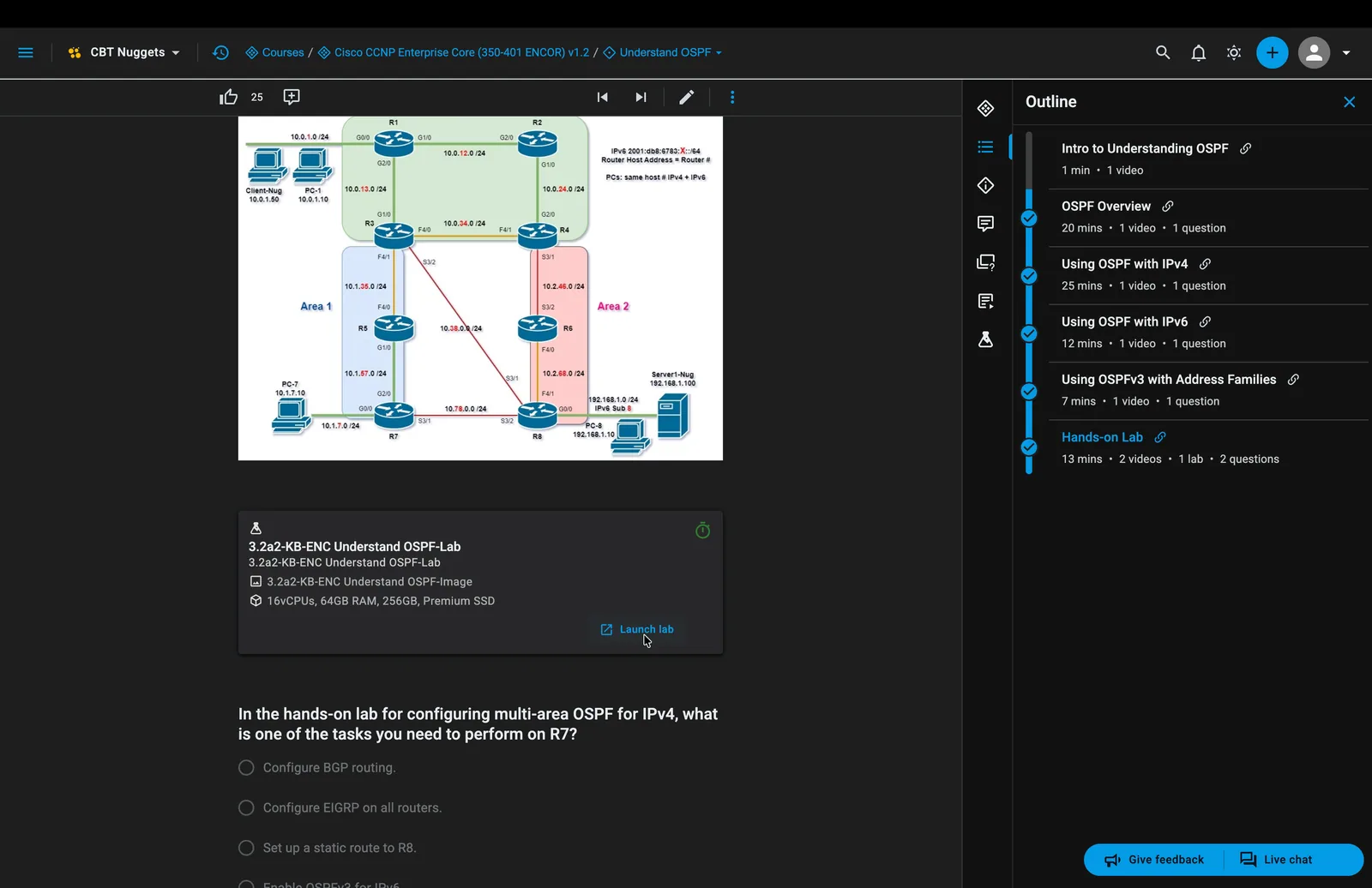Copy link icon beside Using OSPF with IPv6
Image resolution: width=1372 pixels, height=888 pixels.
click(x=1205, y=321)
